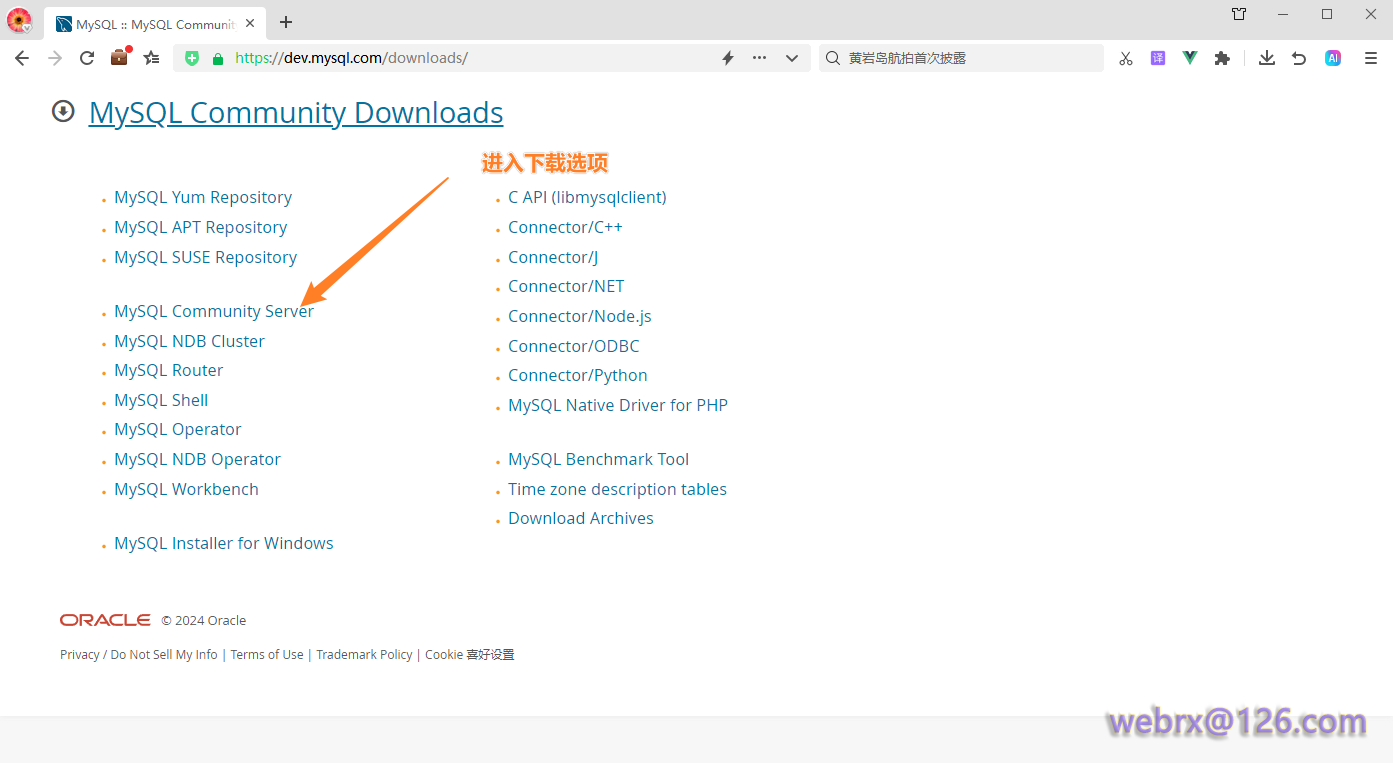
Task: Open MySQL Installer for Windows link
Action: pyautogui.click(x=224, y=544)
